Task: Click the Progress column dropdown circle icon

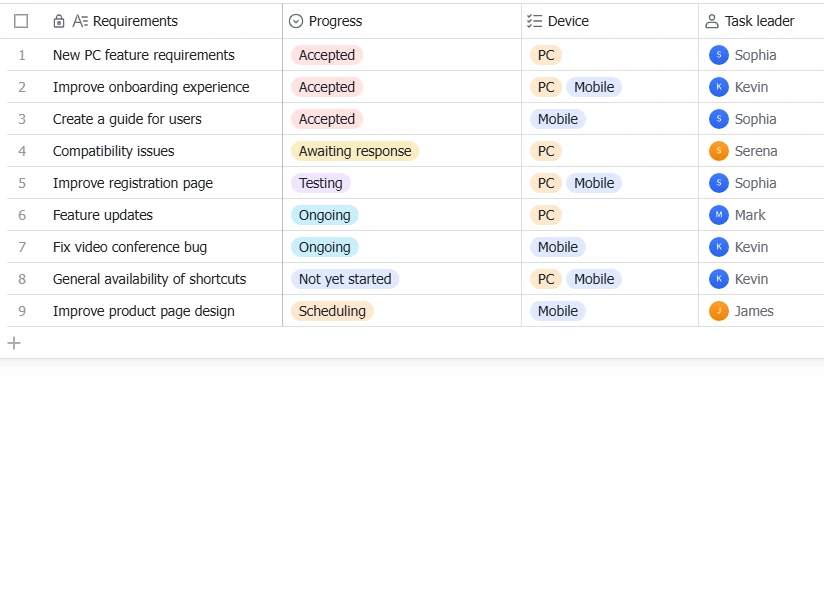Action: click(x=296, y=21)
